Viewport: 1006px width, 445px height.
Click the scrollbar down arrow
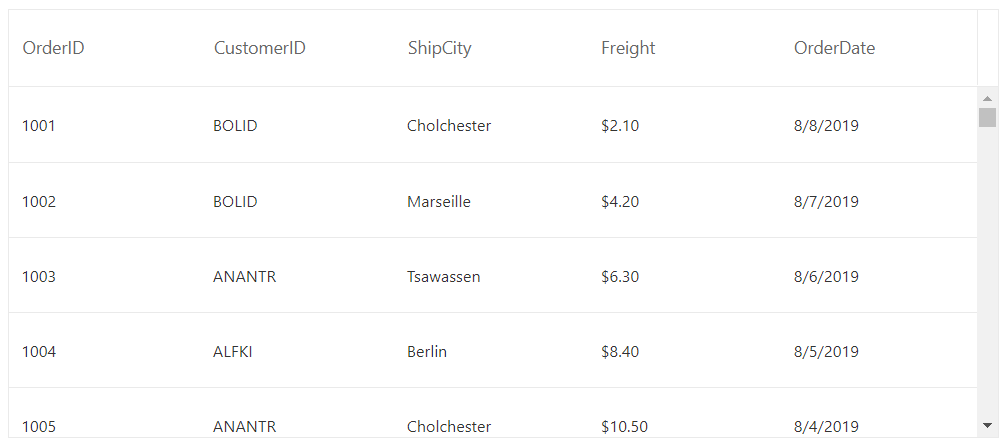tap(987, 425)
